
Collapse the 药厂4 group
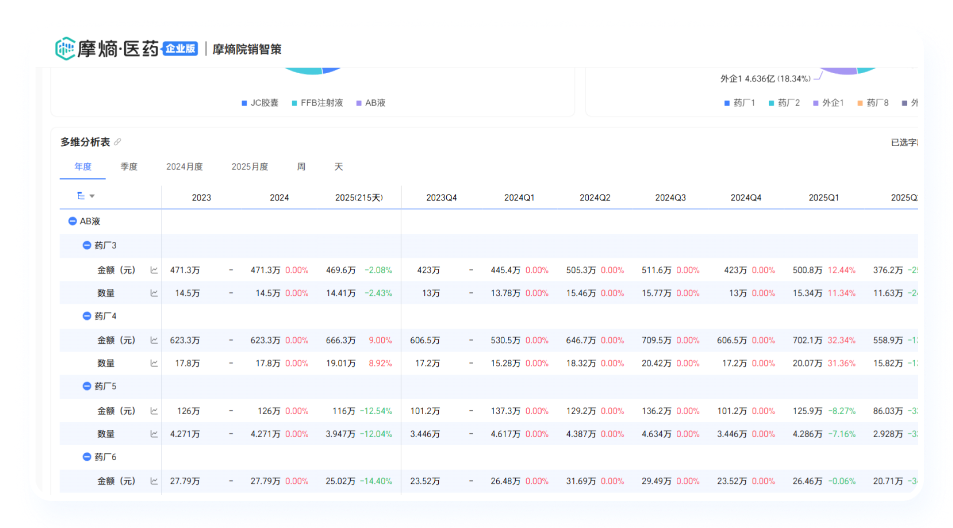click(x=86, y=316)
